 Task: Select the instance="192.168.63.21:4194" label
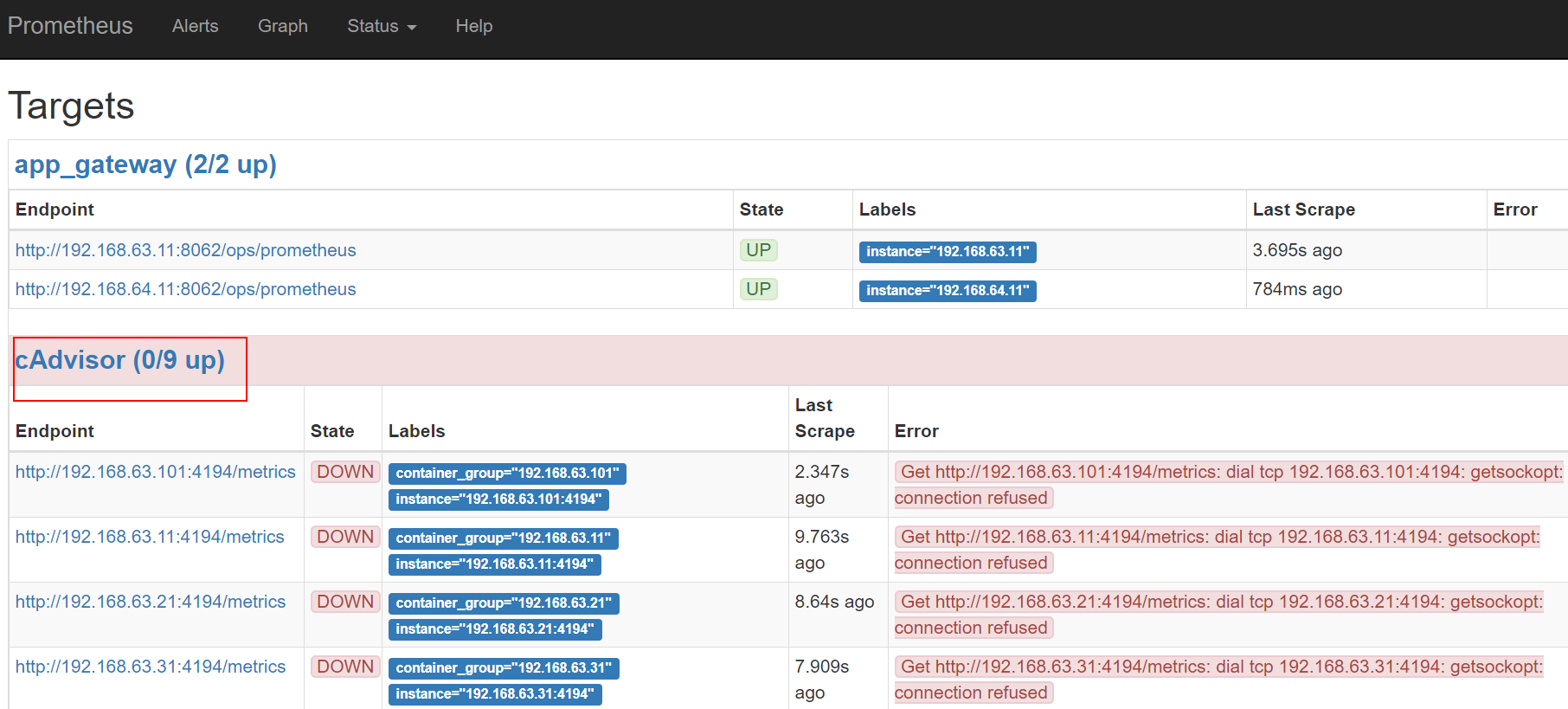click(495, 629)
